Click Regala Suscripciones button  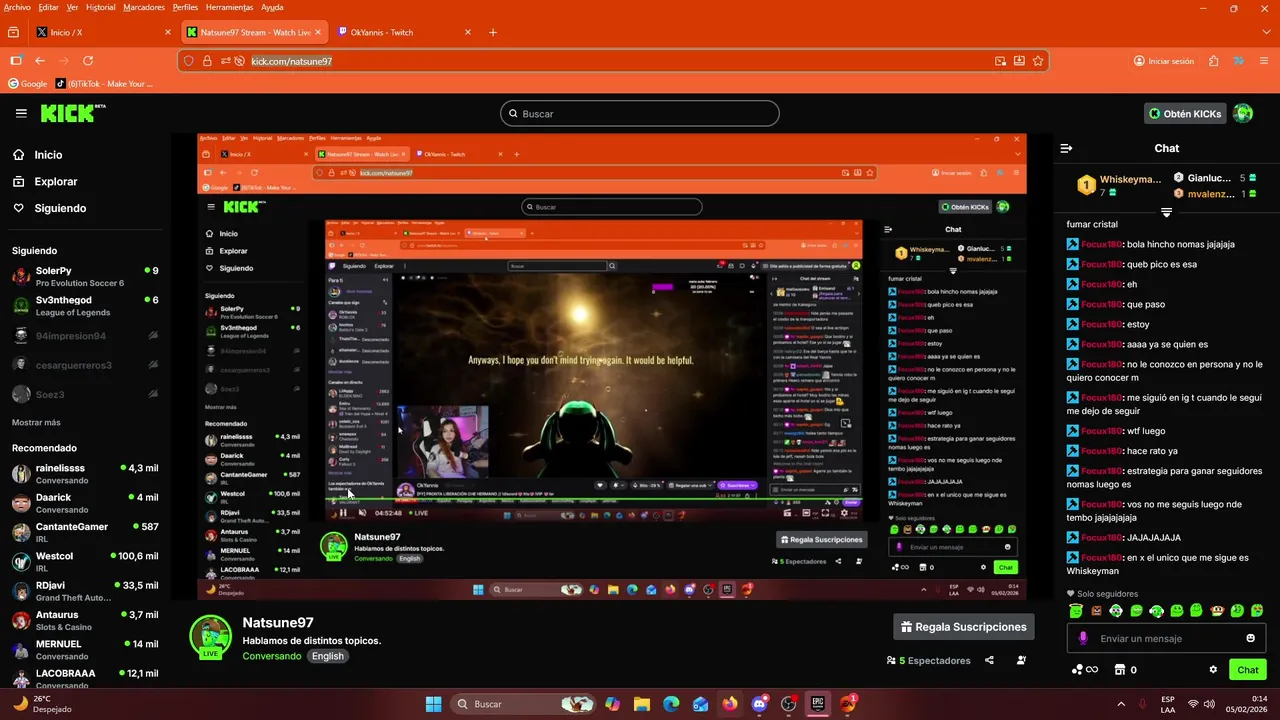point(964,627)
